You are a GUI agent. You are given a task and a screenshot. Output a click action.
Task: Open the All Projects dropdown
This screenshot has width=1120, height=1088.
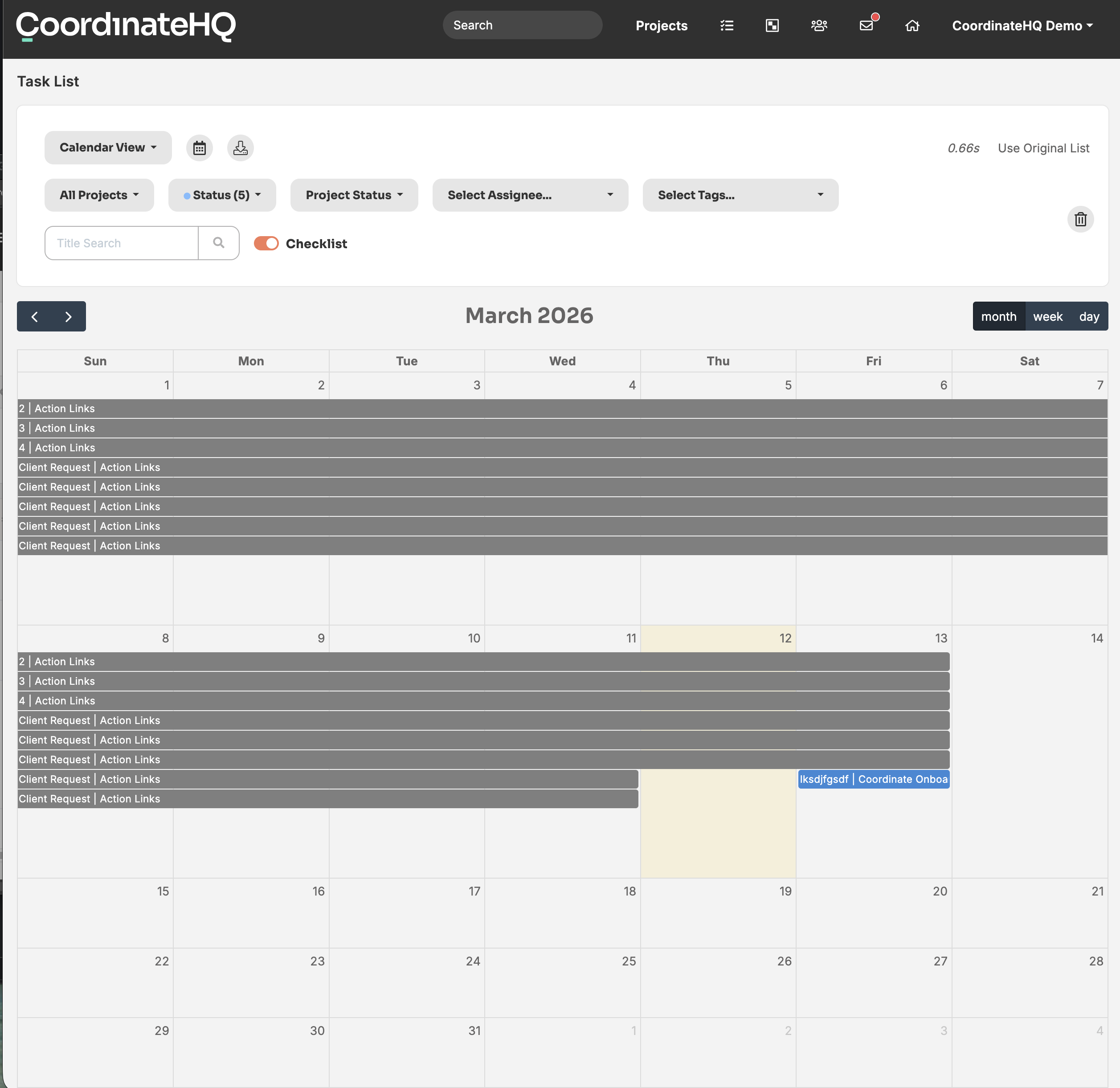[99, 196]
